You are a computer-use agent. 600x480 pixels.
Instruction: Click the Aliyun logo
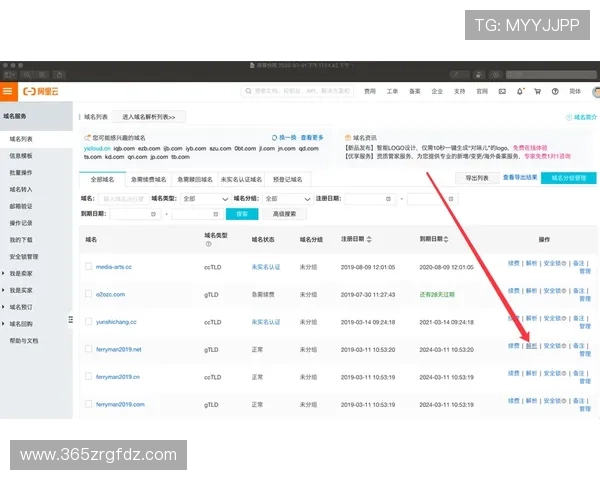[x=41, y=91]
